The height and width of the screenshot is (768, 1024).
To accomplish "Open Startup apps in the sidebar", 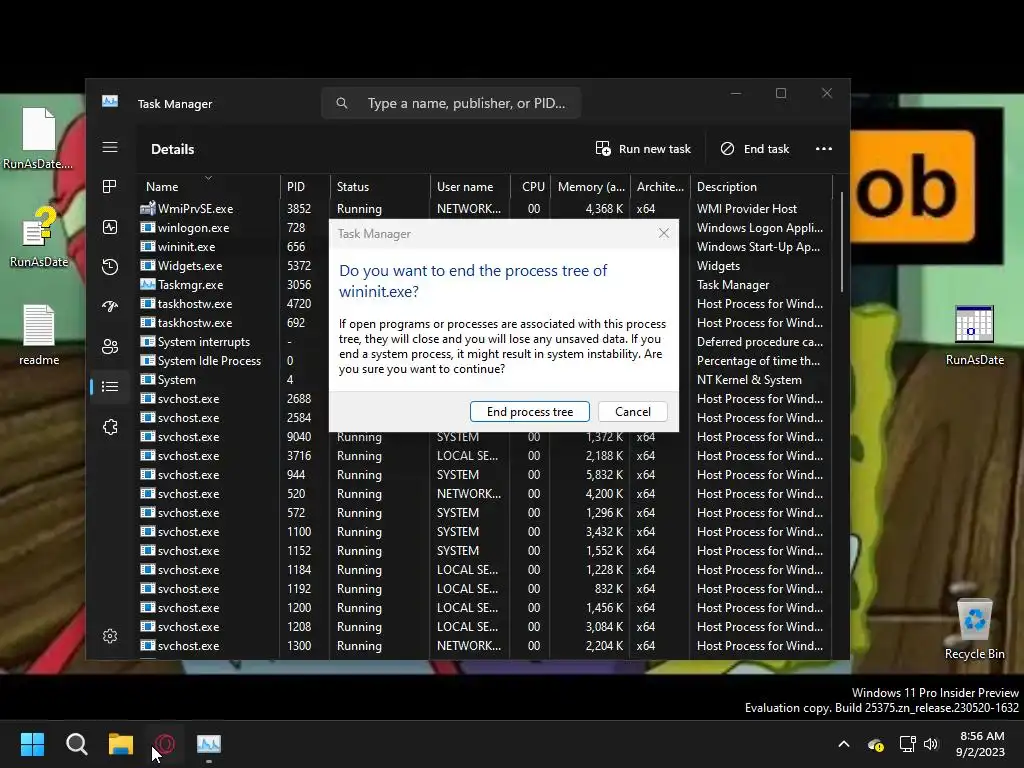I will pyautogui.click(x=110, y=306).
